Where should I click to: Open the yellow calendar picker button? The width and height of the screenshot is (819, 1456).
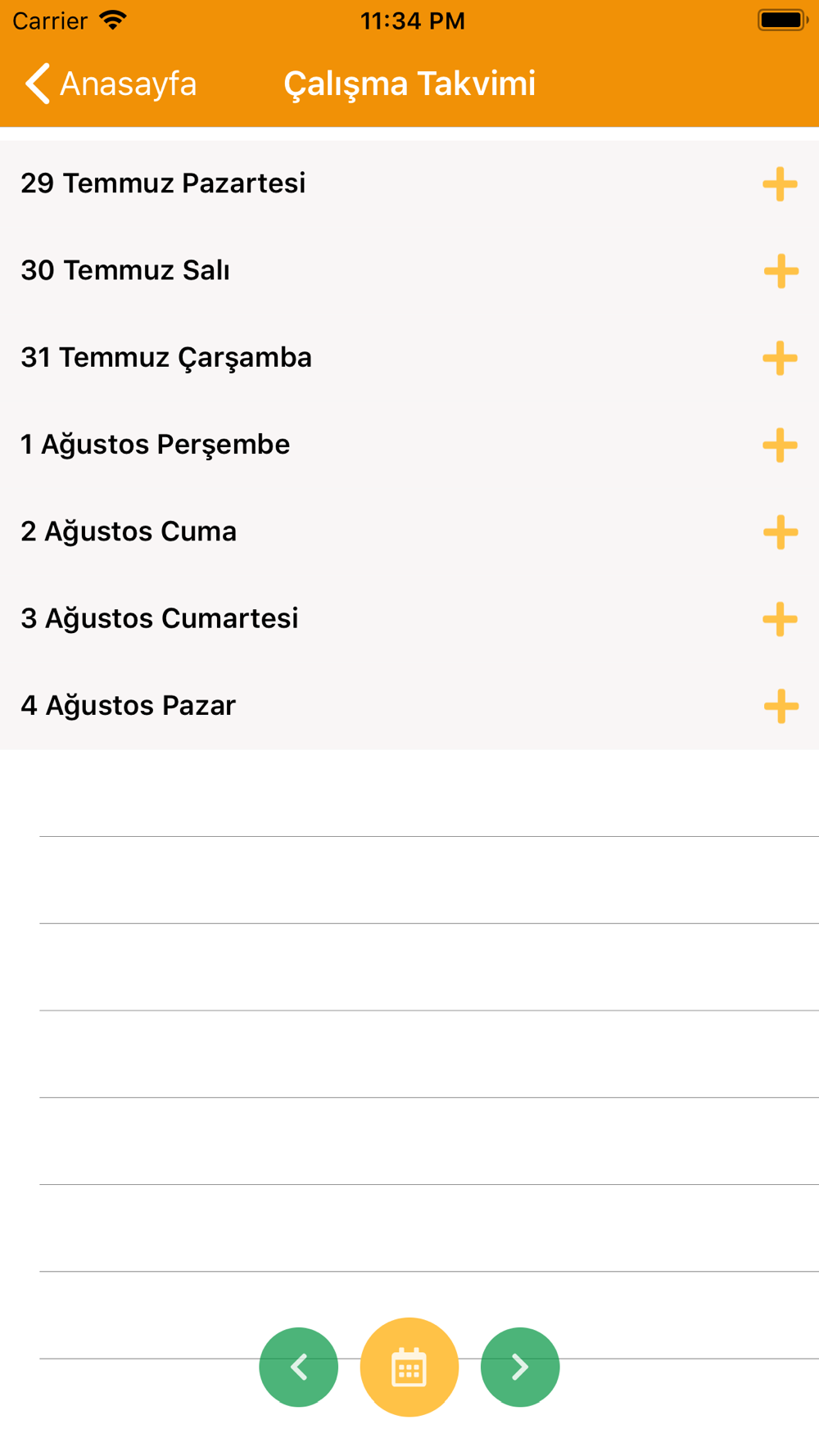tap(409, 1367)
